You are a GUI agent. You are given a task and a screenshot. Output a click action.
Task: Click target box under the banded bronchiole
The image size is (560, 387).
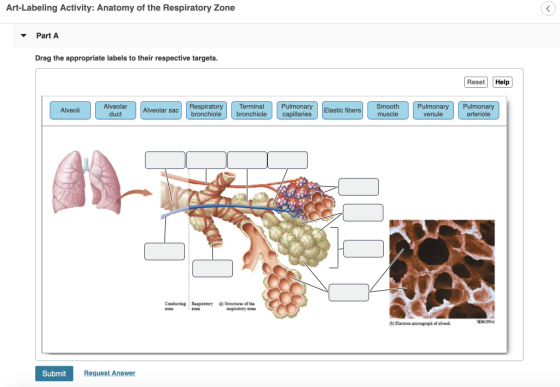coord(212,268)
